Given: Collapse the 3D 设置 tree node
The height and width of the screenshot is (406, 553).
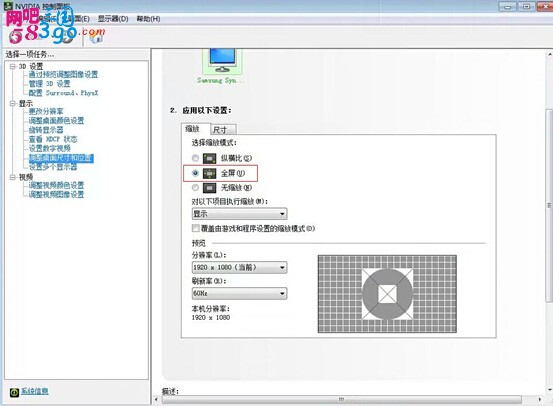Looking at the screenshot, I should [x=13, y=66].
